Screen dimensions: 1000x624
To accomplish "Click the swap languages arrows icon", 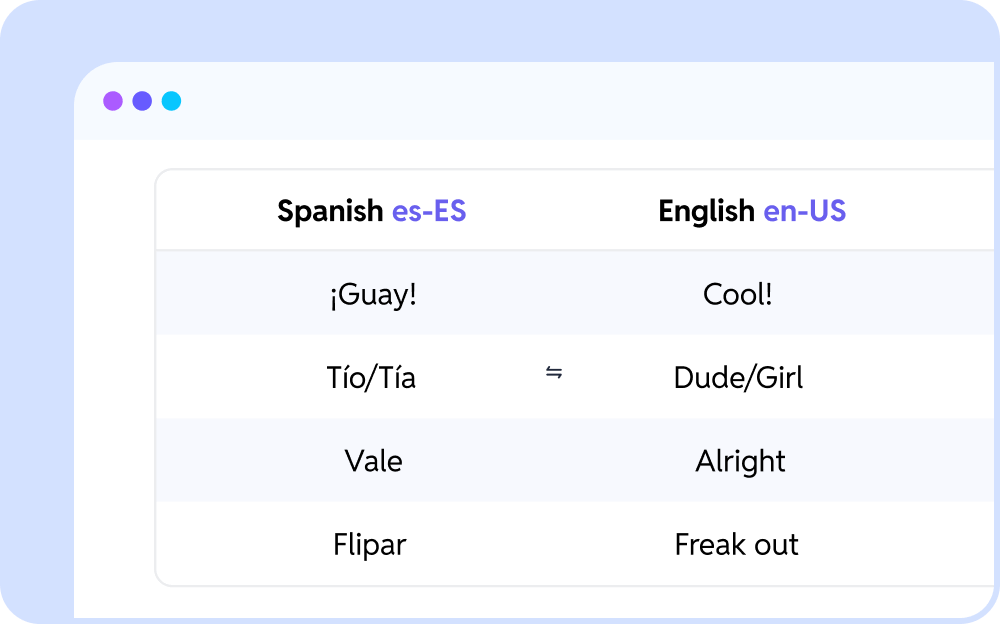I will pos(554,373).
